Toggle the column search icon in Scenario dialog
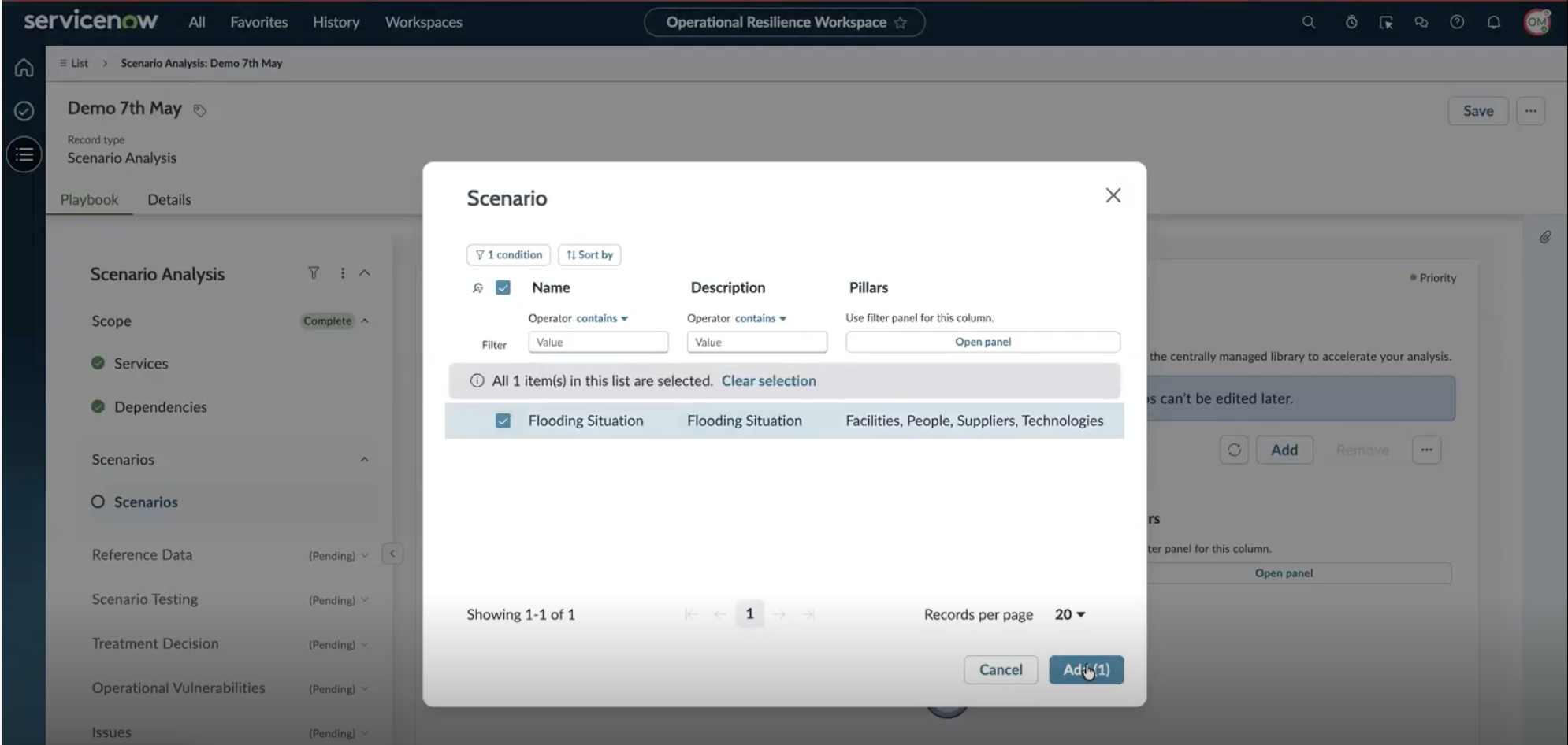The image size is (1568, 745). [477, 288]
